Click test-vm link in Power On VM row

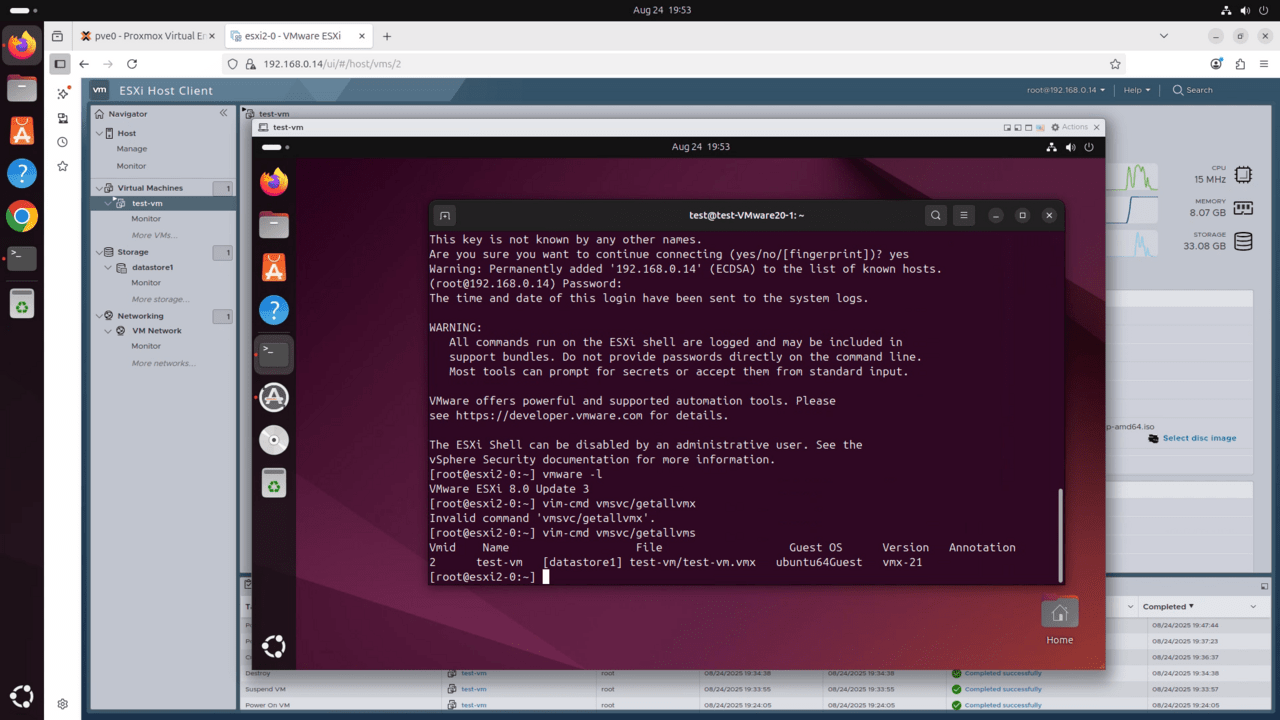tap(474, 705)
